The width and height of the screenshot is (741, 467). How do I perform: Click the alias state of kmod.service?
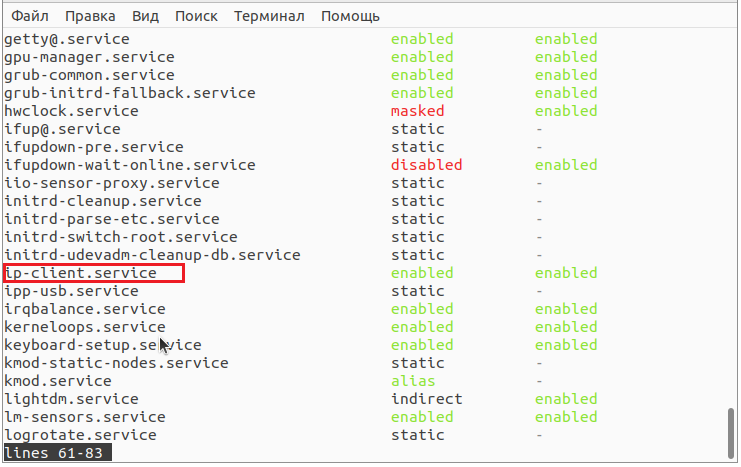pyautogui.click(x=413, y=381)
